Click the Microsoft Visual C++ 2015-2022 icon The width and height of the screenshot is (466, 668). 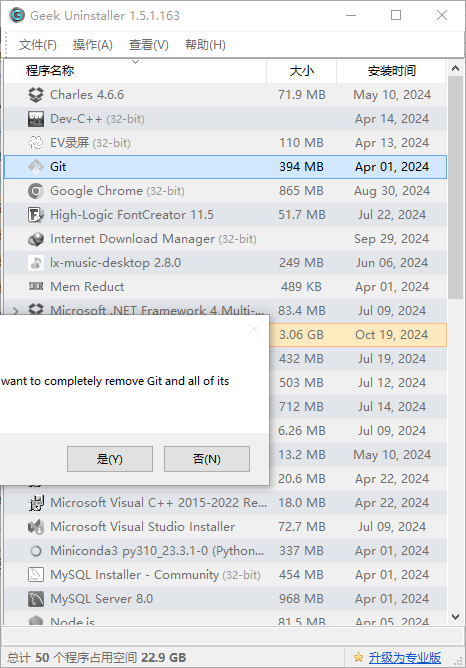pos(36,503)
